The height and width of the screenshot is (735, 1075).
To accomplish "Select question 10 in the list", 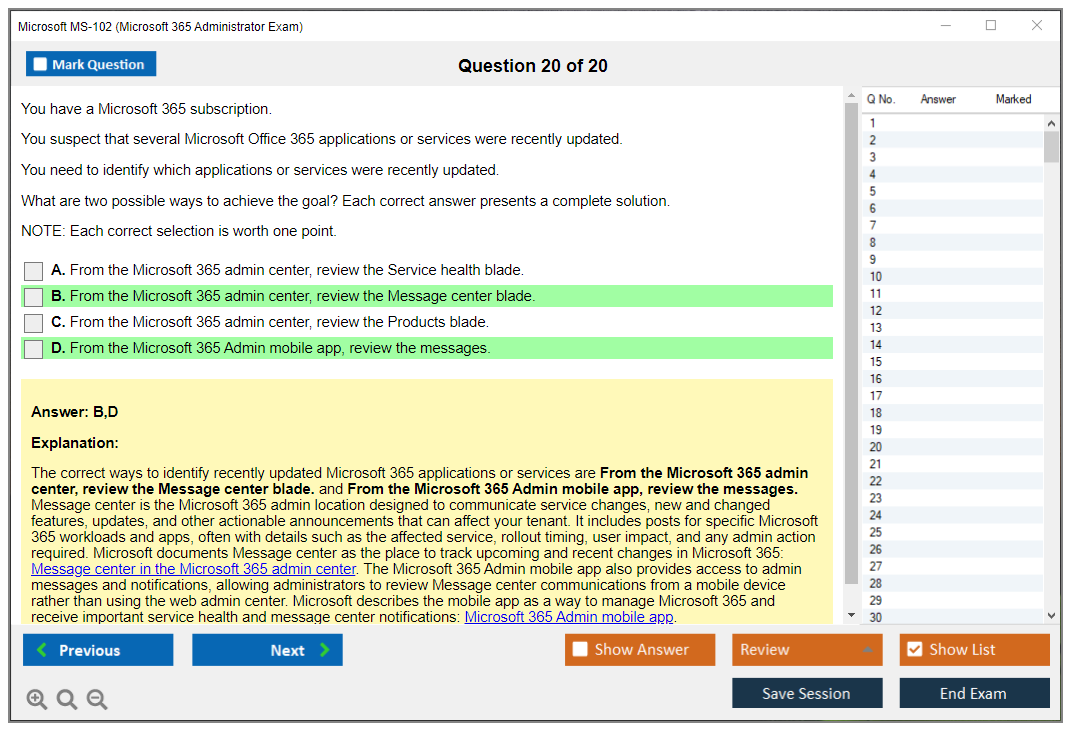I will [953, 276].
